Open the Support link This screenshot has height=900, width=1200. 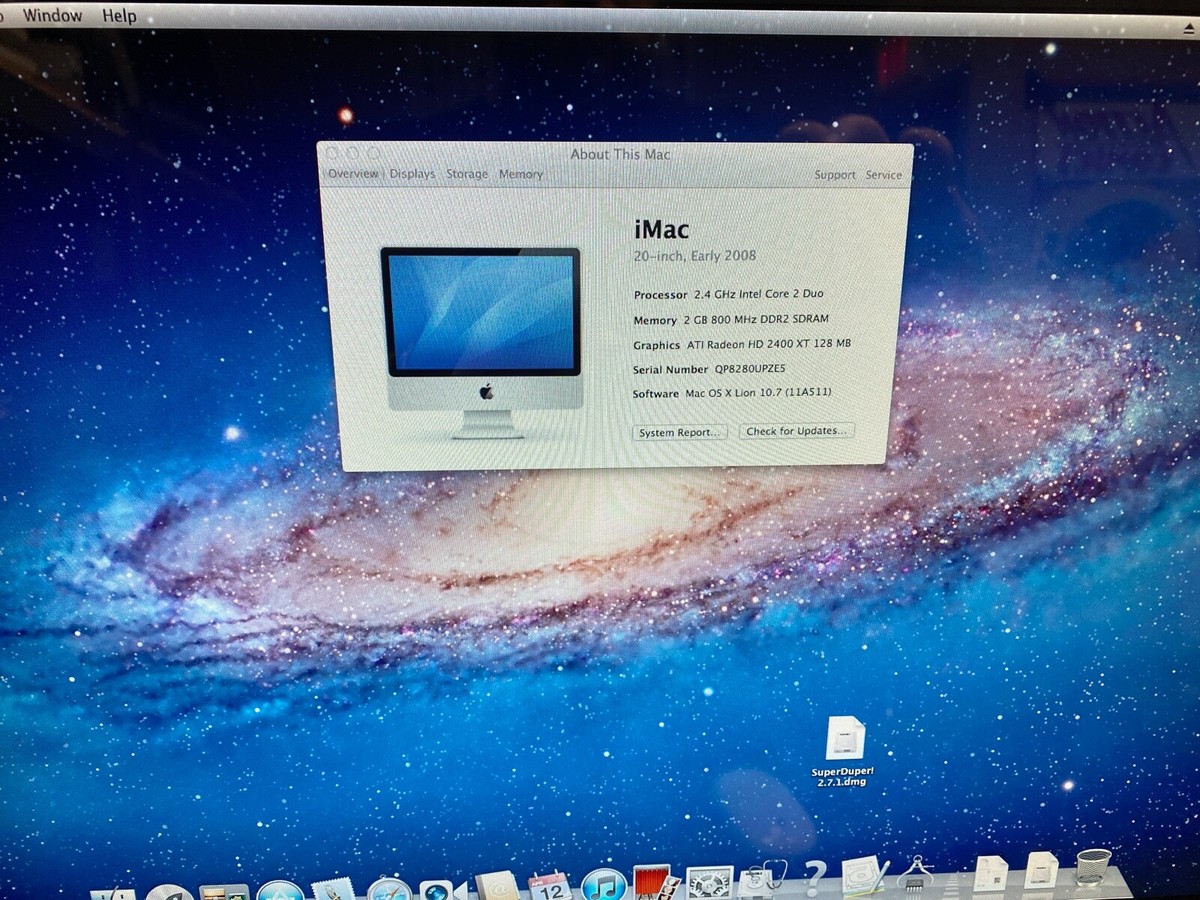[x=834, y=174]
